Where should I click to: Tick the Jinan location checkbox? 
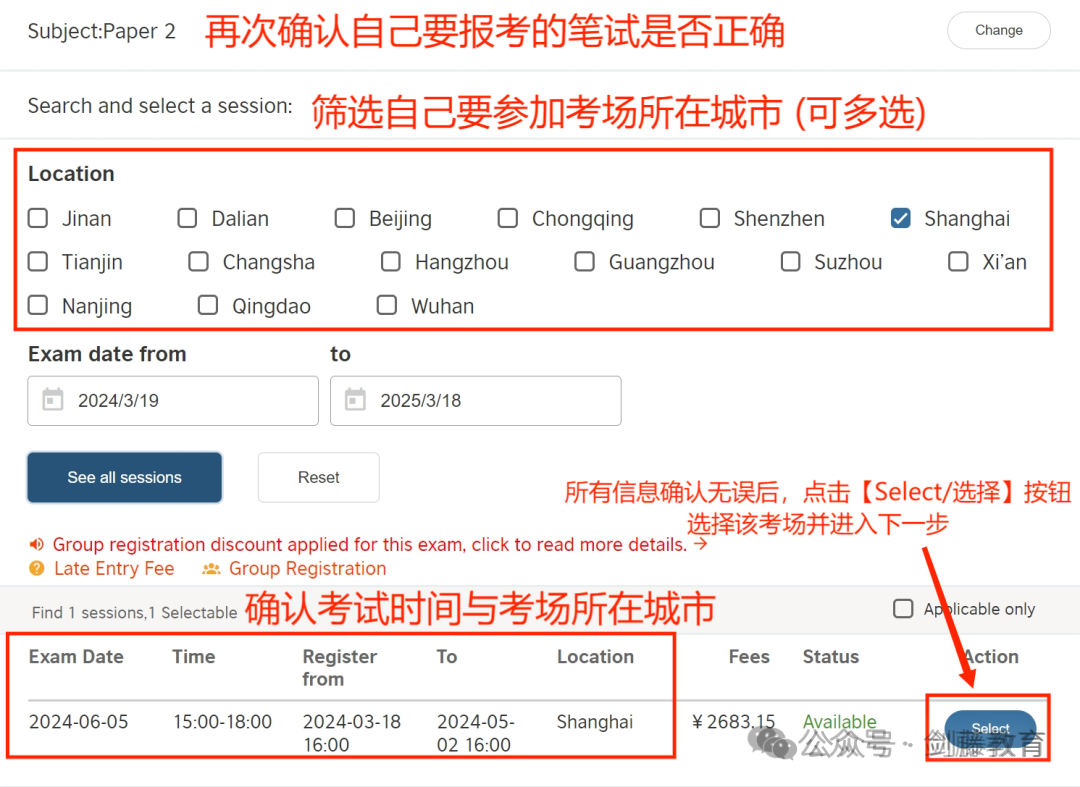(x=38, y=218)
